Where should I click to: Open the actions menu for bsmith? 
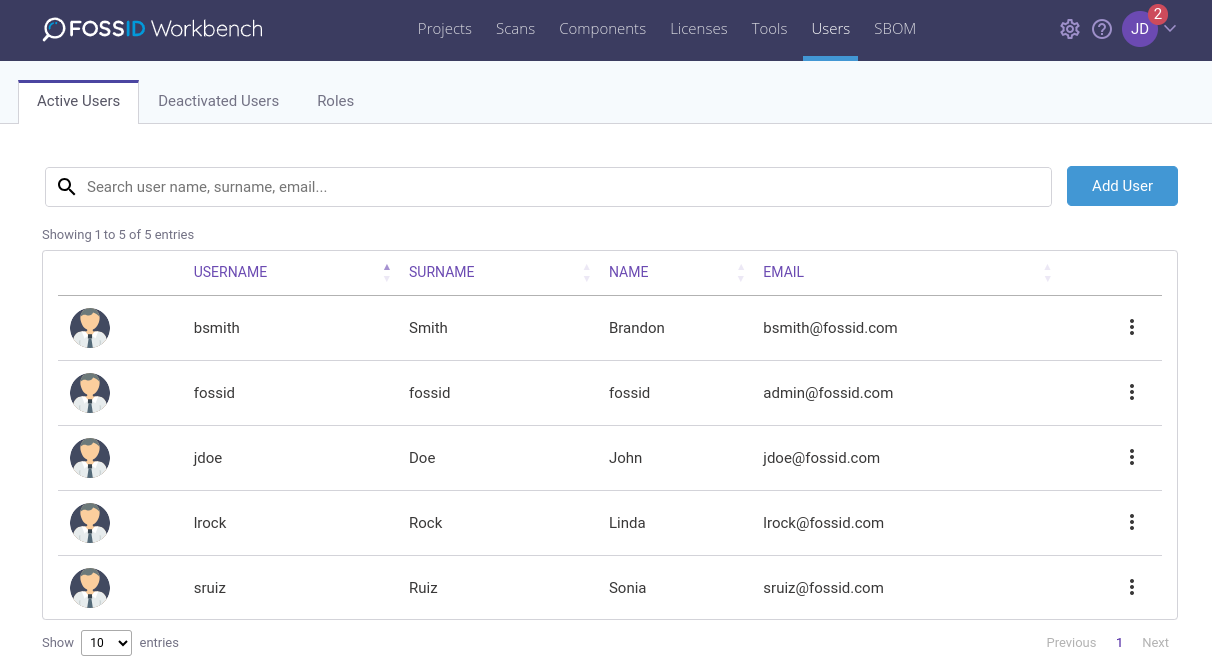[x=1132, y=327]
